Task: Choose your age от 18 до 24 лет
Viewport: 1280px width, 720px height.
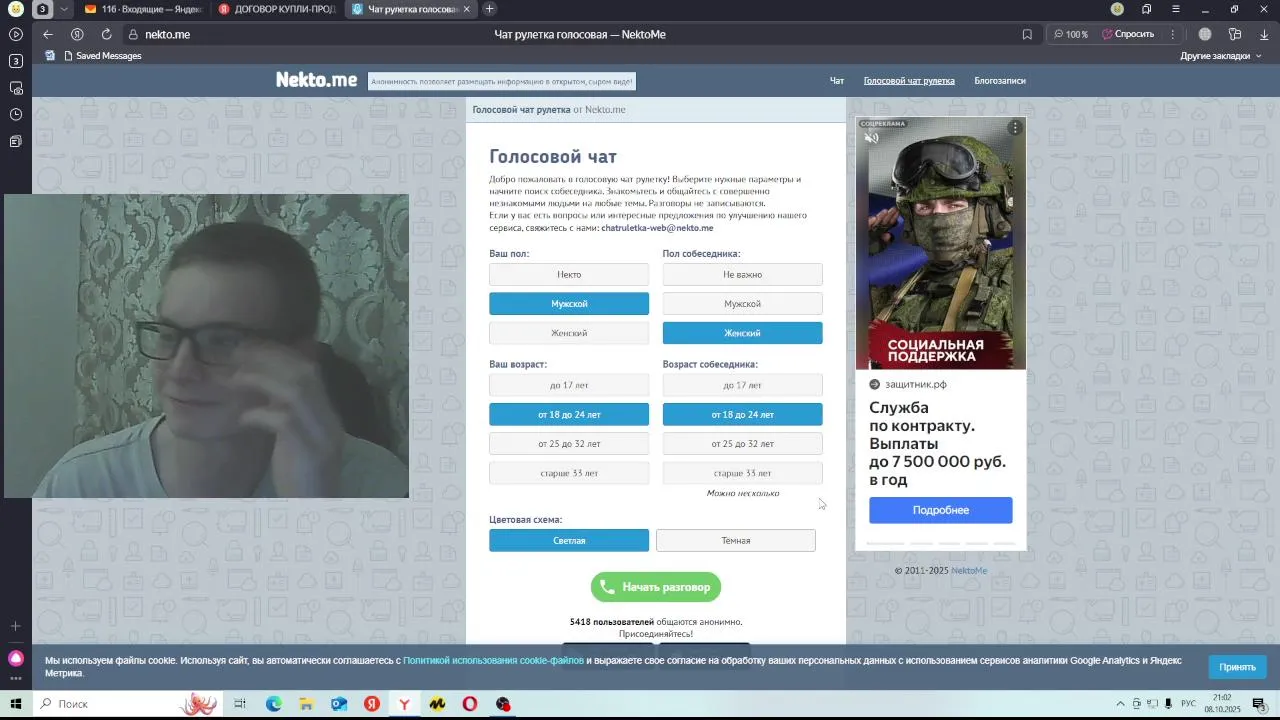Action: click(x=569, y=414)
